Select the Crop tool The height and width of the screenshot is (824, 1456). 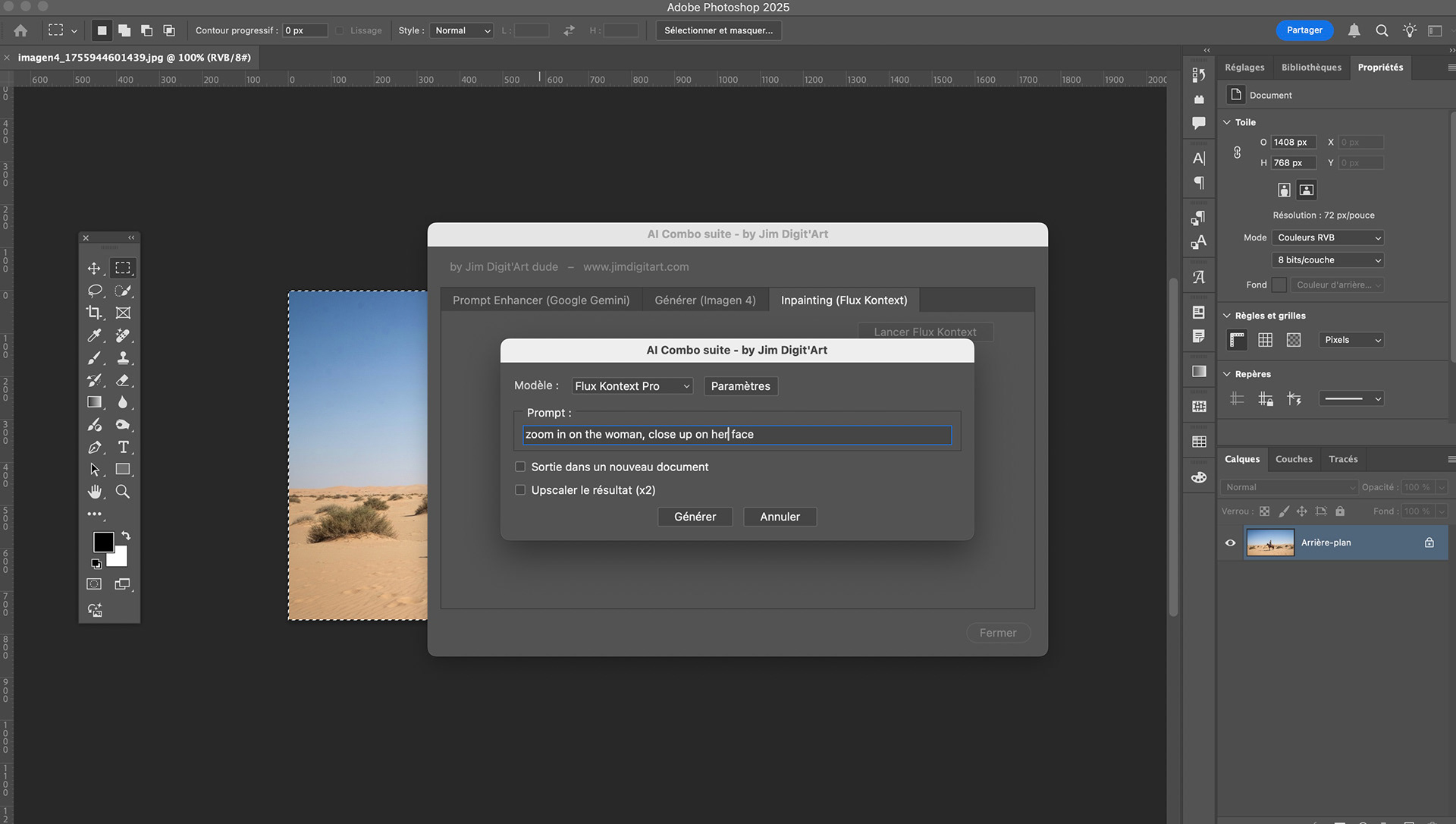coord(94,313)
